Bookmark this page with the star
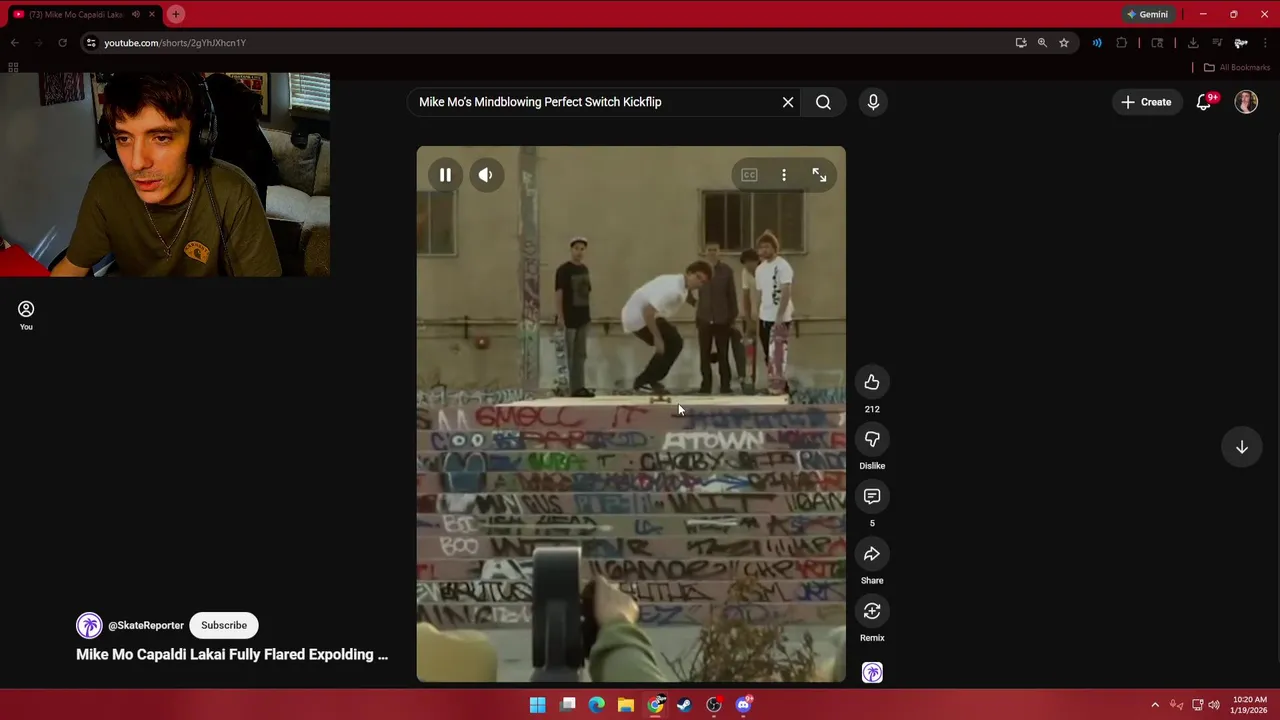Image resolution: width=1280 pixels, height=720 pixels. [1064, 43]
